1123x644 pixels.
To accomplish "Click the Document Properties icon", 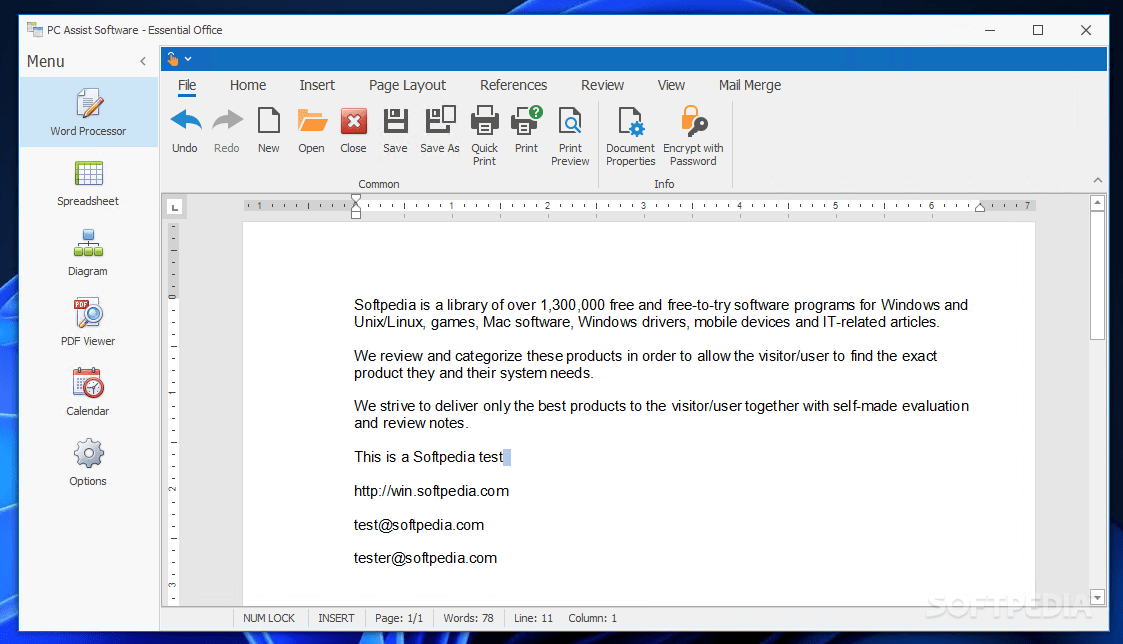I will [x=630, y=130].
